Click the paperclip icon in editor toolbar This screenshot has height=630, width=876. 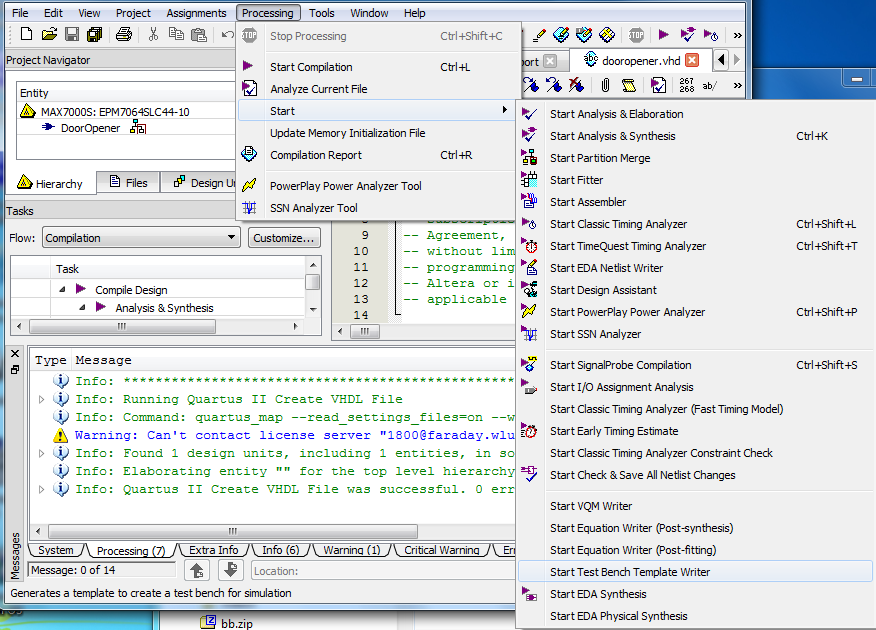[605, 85]
